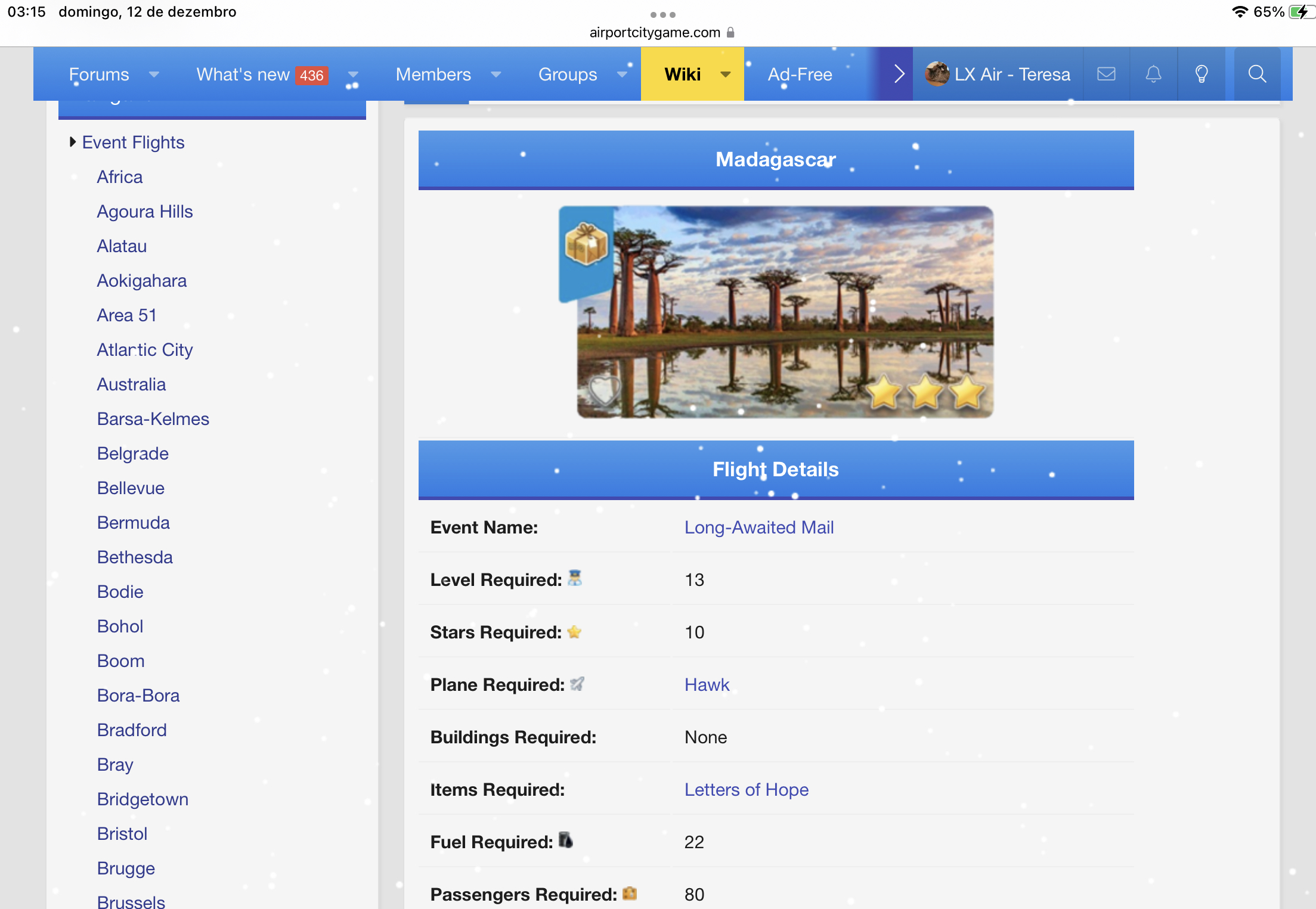This screenshot has height=909, width=1316.
Task: Open the Bray sidebar link
Action: (115, 765)
